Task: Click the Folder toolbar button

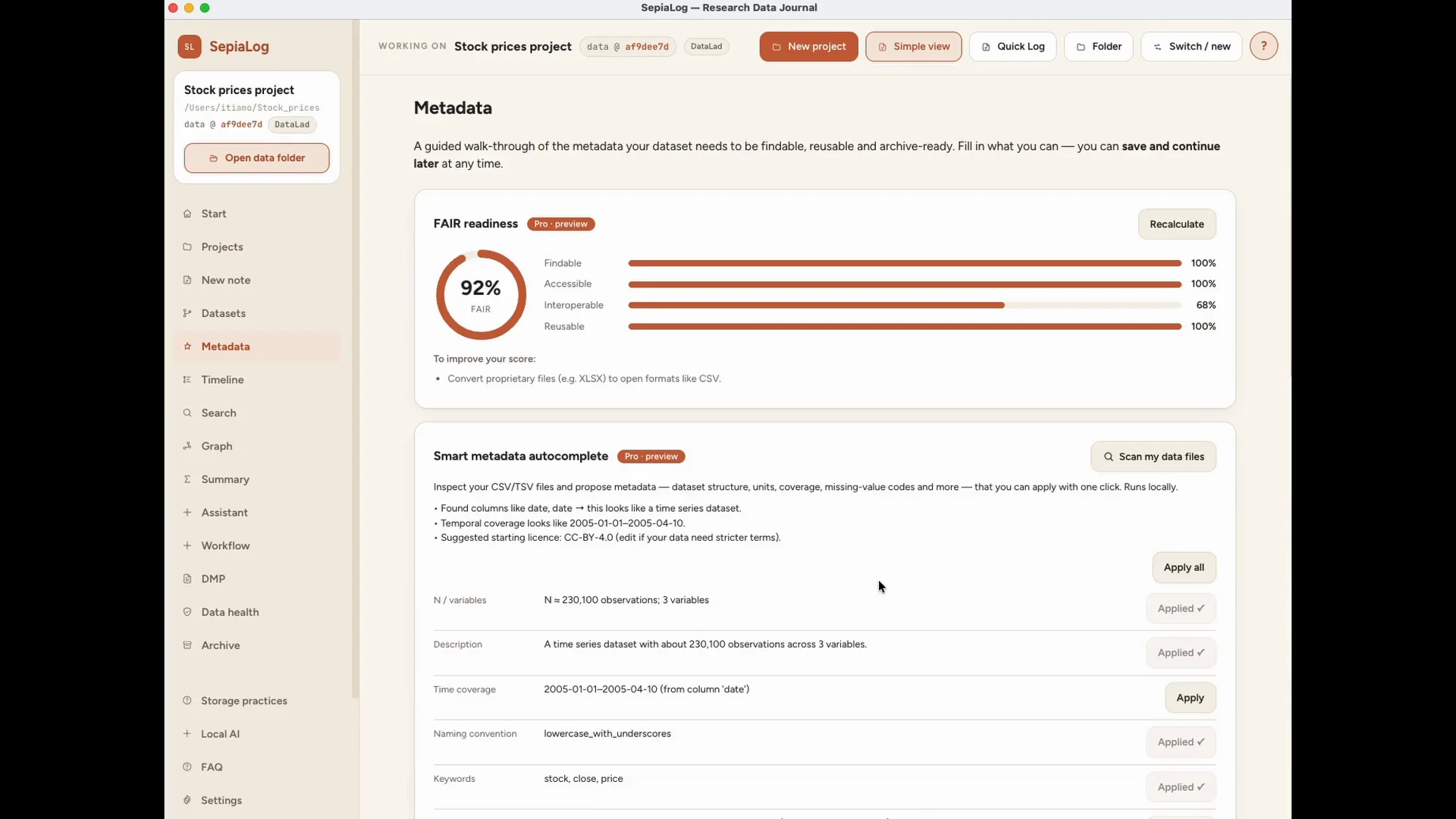Action: coord(1098,46)
